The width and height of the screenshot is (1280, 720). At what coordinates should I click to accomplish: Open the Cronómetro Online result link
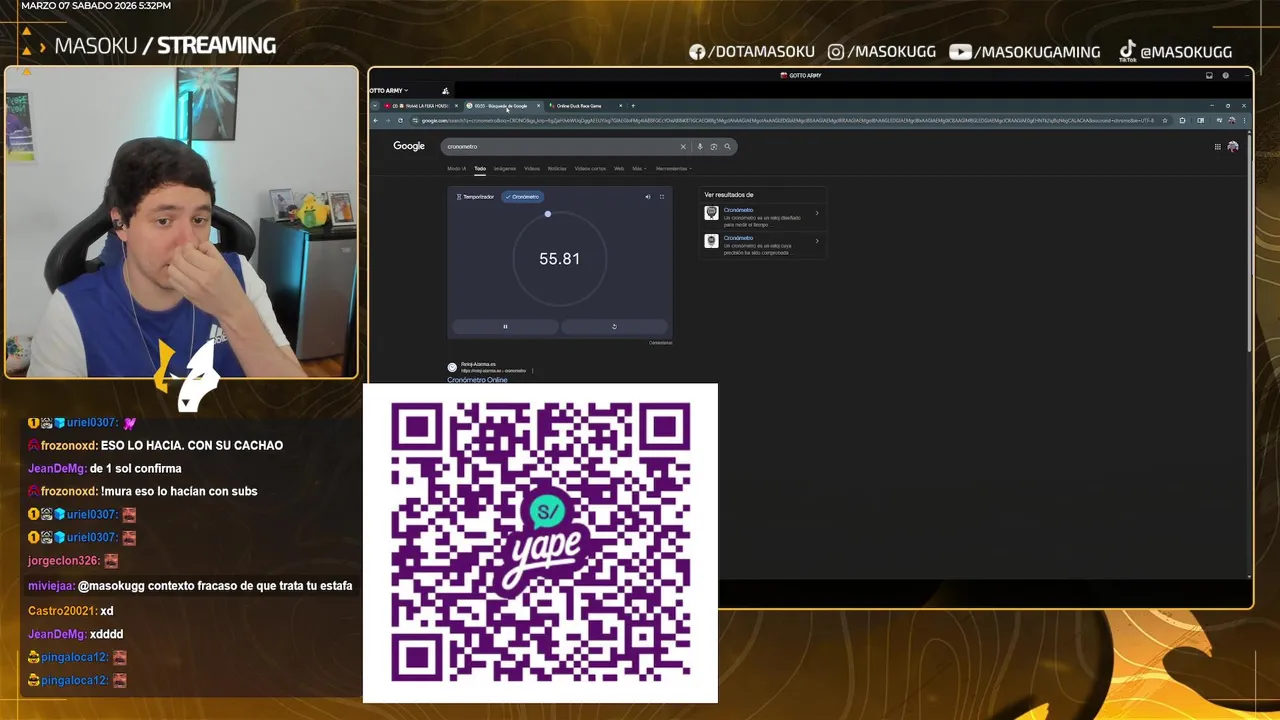tap(477, 380)
